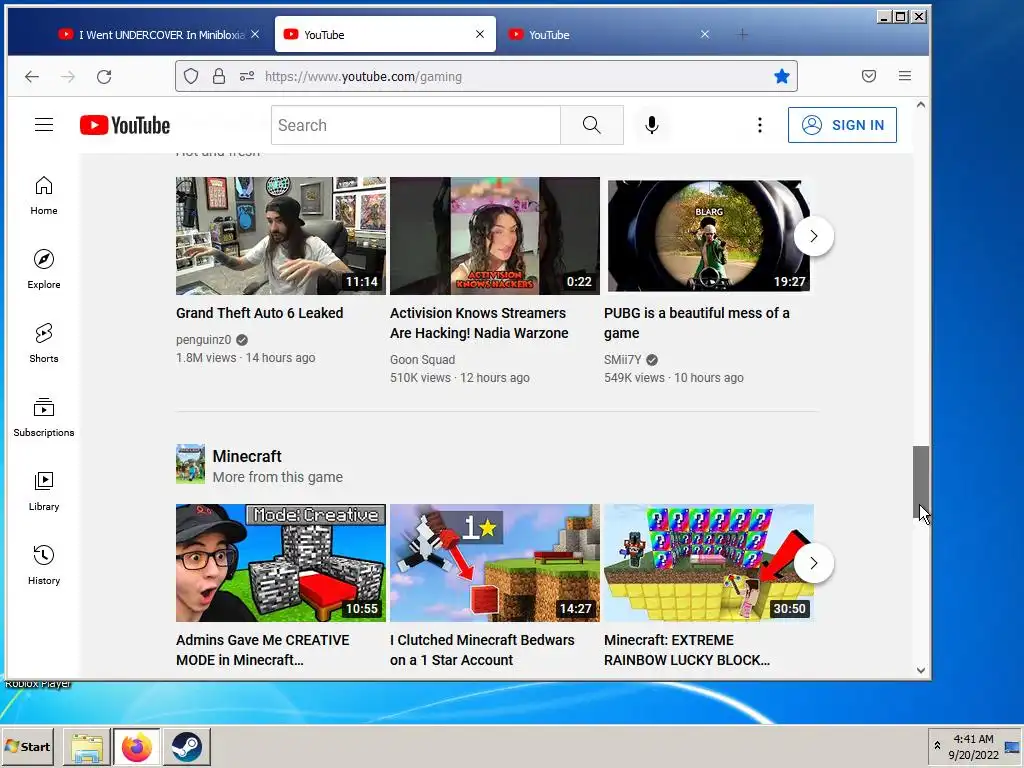Open History in sidebar

point(44,564)
